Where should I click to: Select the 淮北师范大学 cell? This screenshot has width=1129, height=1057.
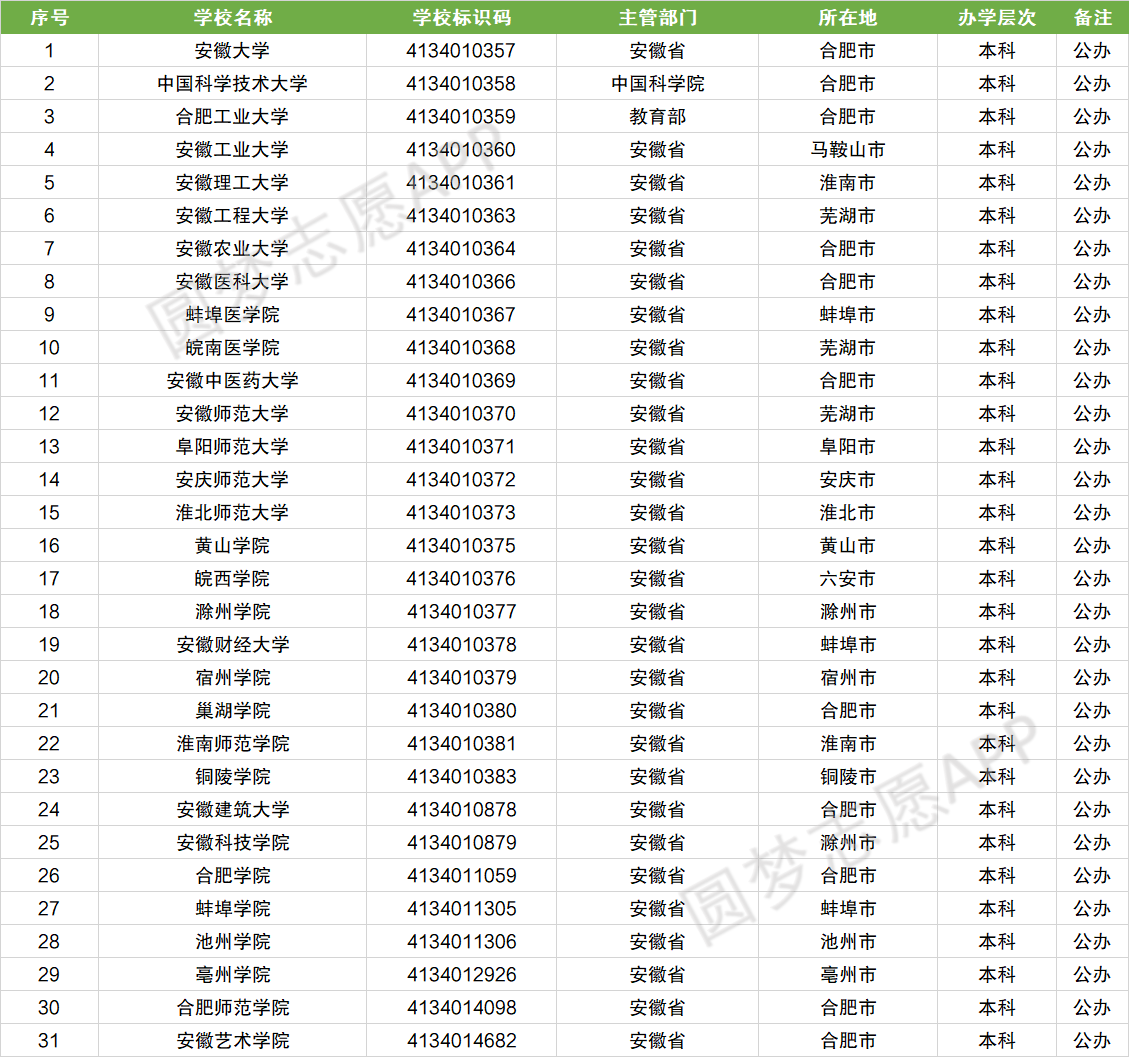pyautogui.click(x=232, y=513)
